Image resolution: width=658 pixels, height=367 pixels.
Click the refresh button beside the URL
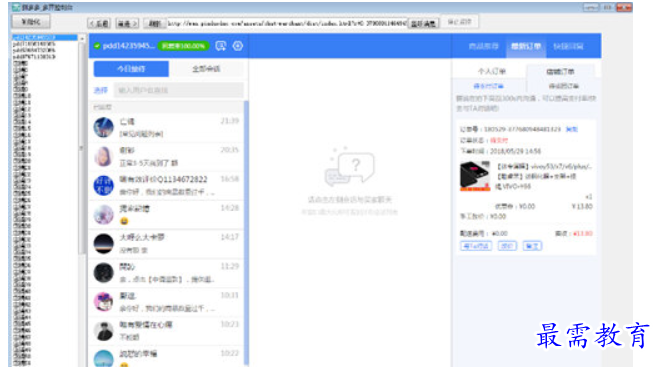[x=154, y=23]
